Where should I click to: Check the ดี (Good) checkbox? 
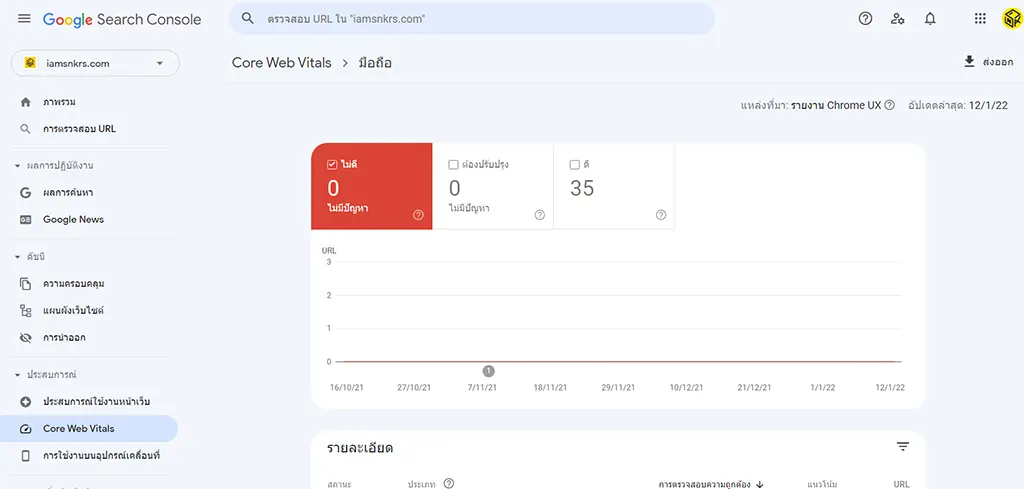[x=575, y=165]
